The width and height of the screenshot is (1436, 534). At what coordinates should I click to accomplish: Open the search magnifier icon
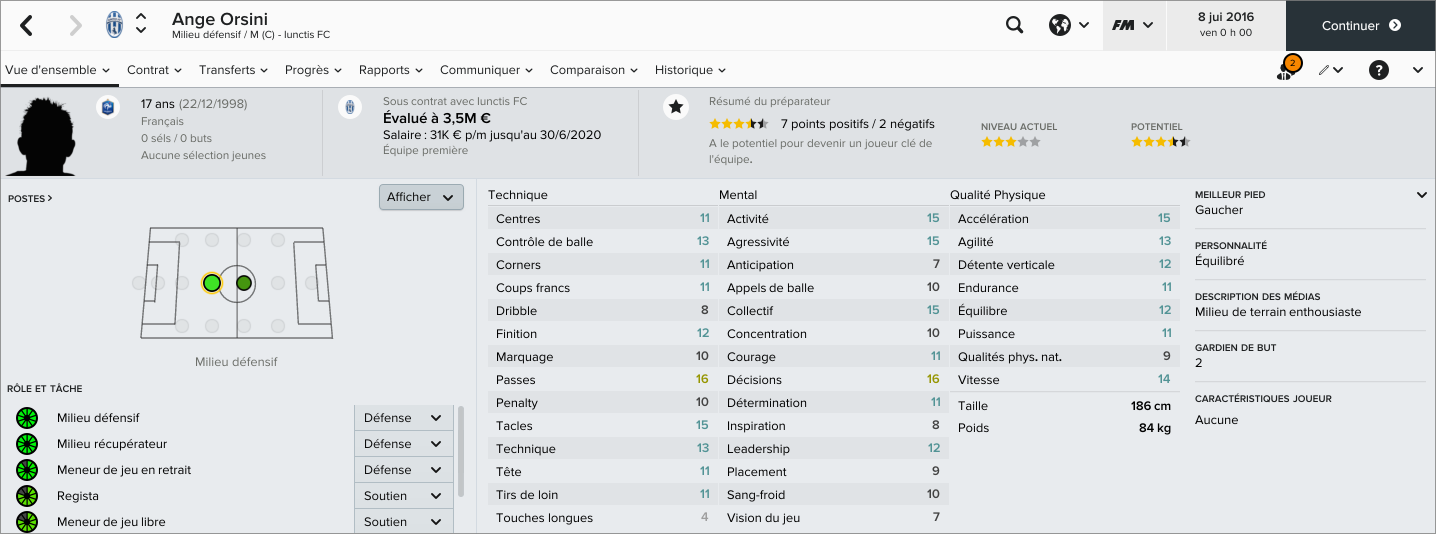(x=1014, y=26)
